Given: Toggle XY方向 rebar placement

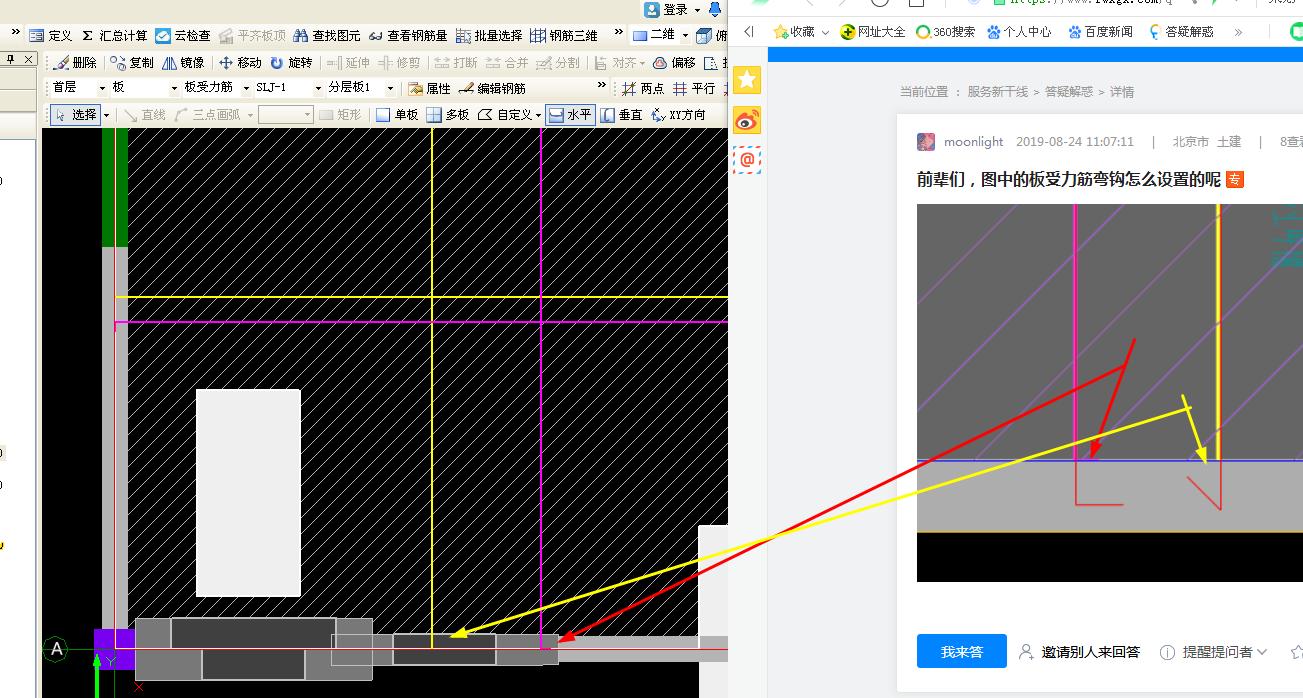Looking at the screenshot, I should pos(678,115).
